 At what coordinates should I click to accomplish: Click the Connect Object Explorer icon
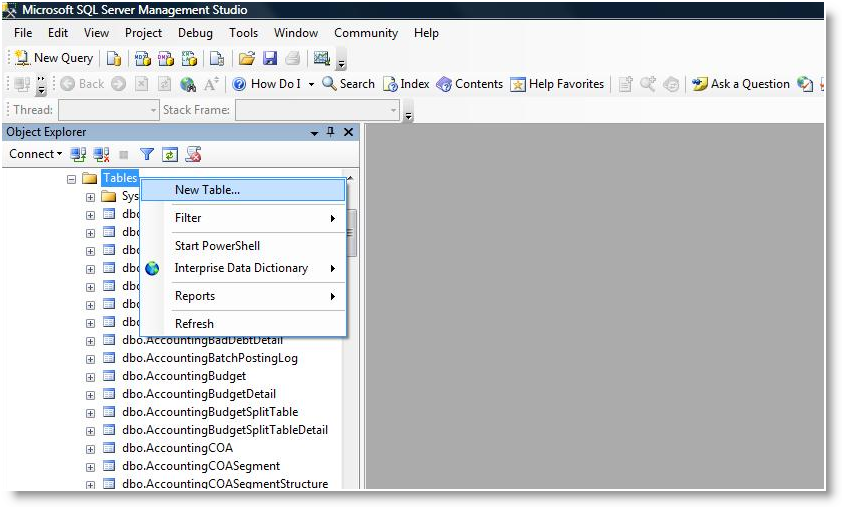pyautogui.click(x=78, y=154)
